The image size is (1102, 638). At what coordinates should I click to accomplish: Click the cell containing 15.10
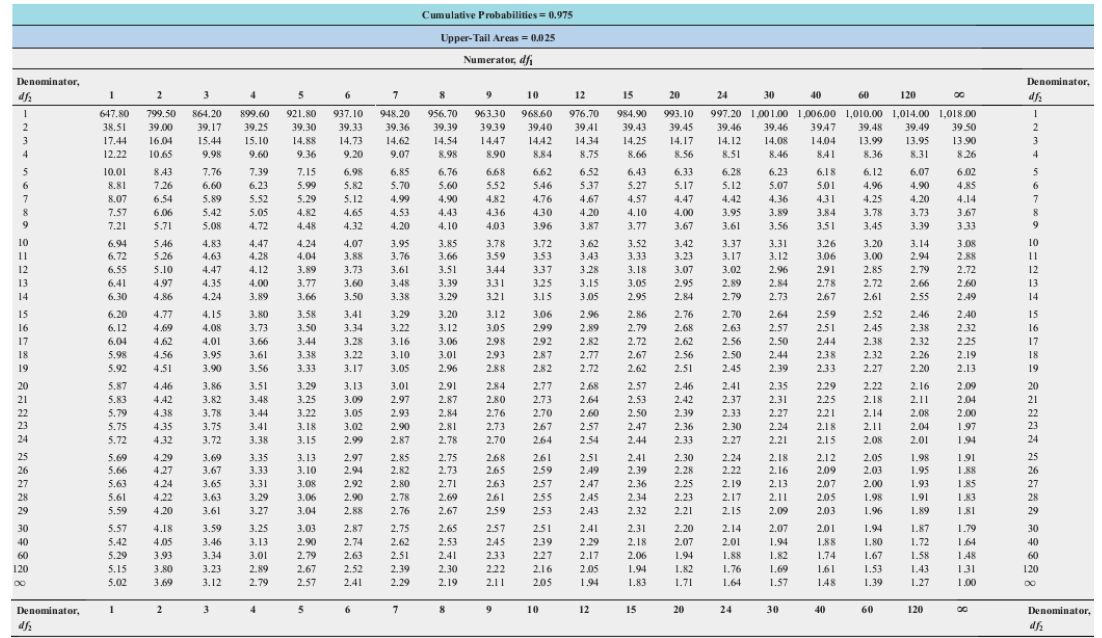coord(257,141)
